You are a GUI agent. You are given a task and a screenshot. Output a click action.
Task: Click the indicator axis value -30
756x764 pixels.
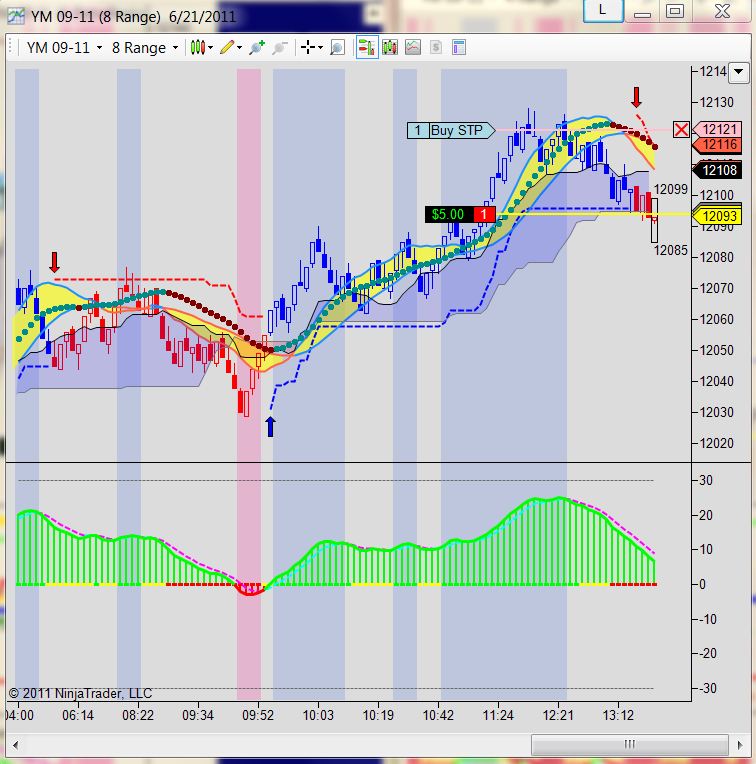(x=707, y=688)
